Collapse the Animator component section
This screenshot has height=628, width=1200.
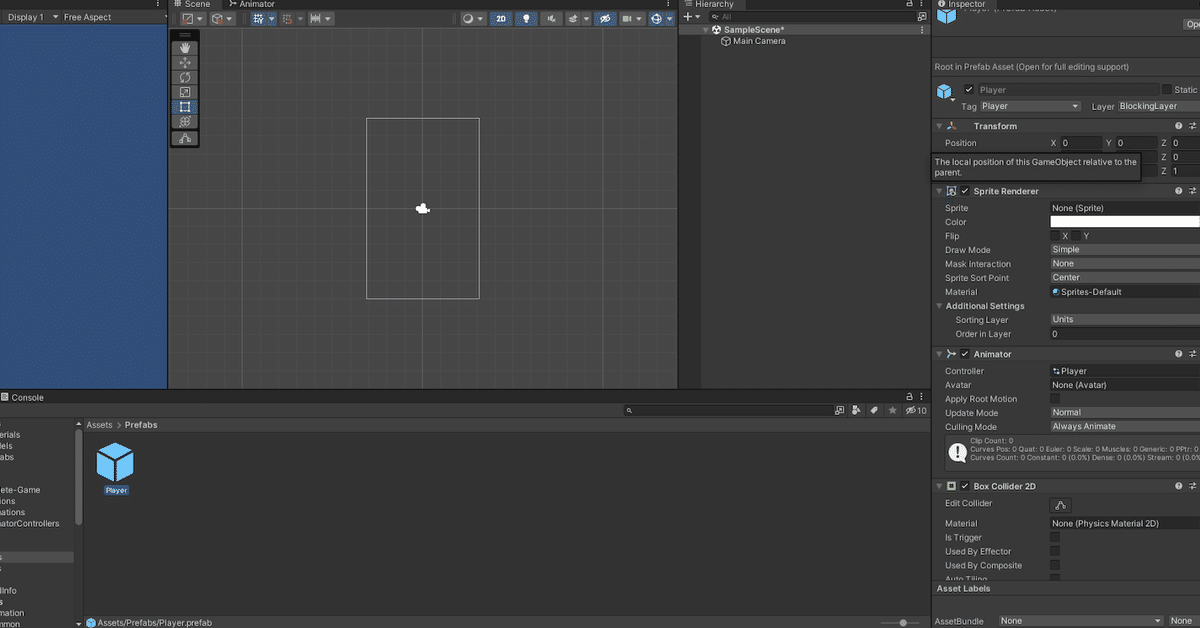(x=938, y=353)
